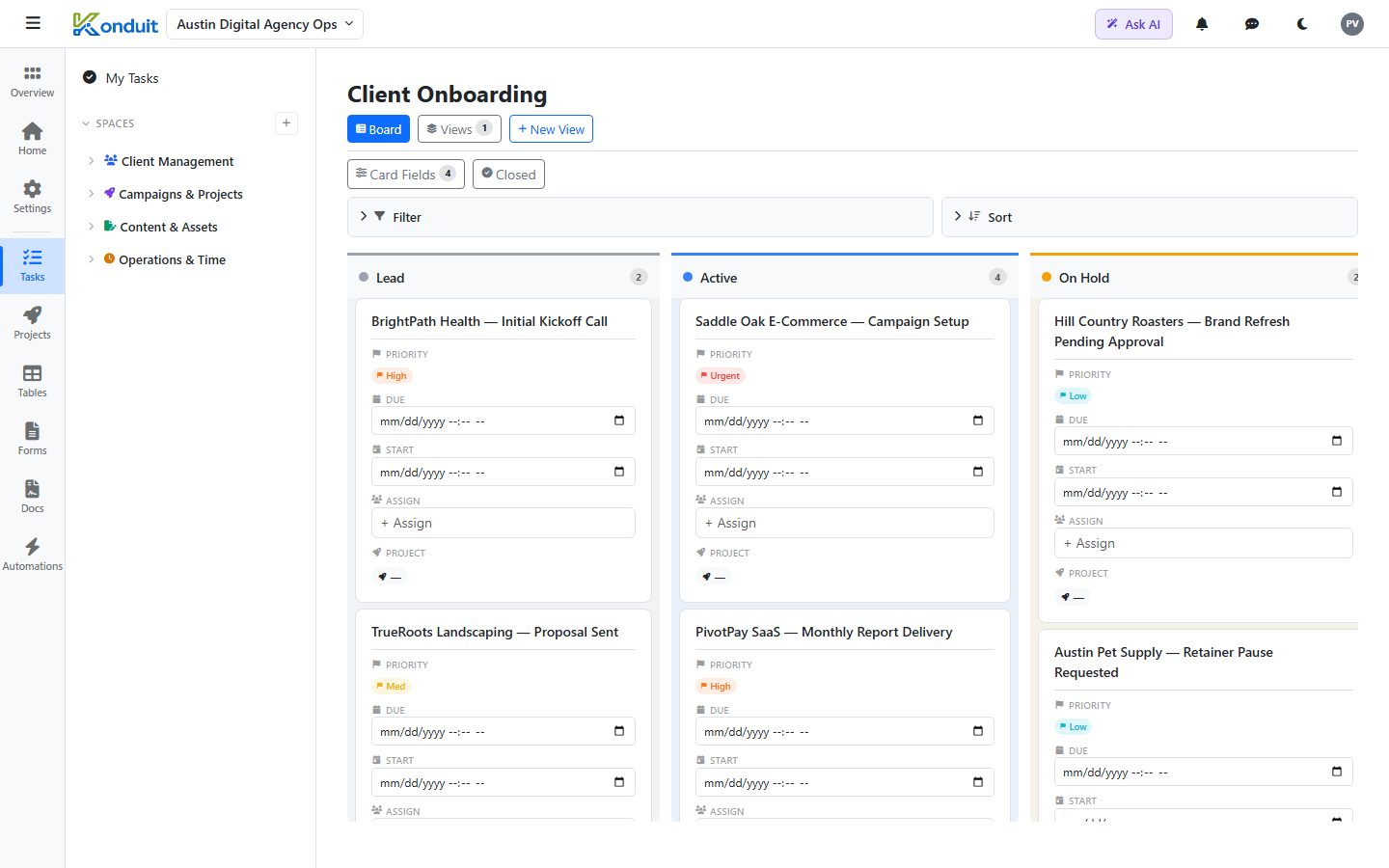Switch to Board tab

tap(378, 129)
